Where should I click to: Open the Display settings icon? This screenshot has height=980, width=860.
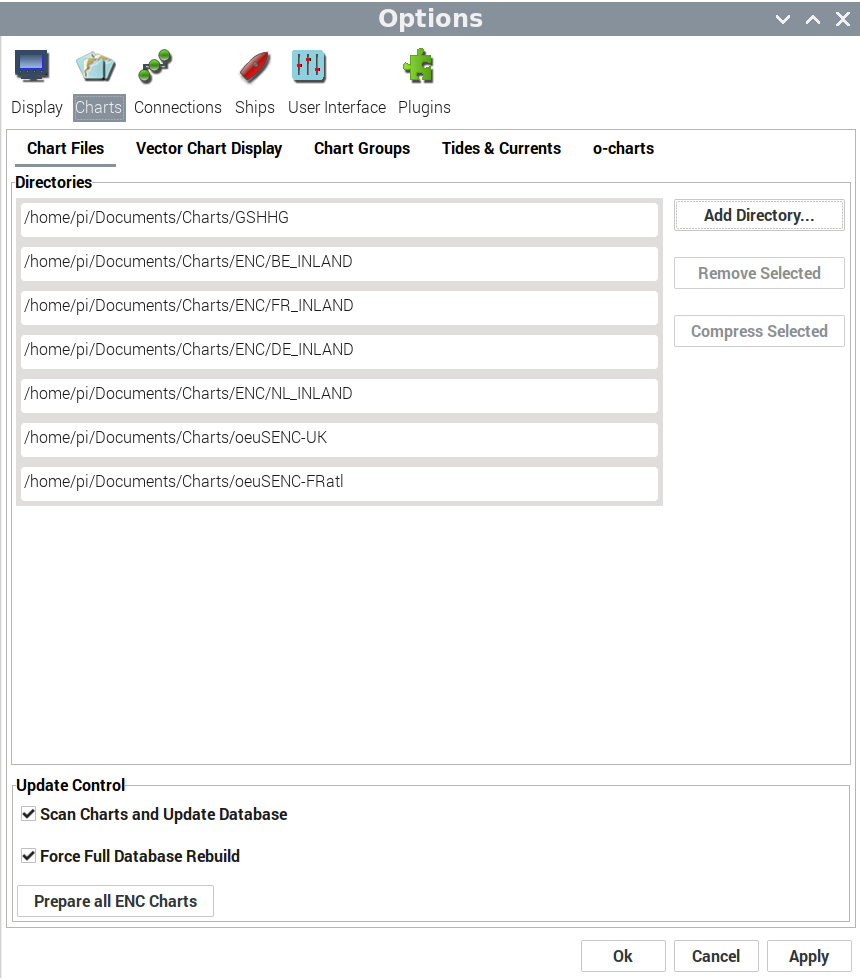click(33, 67)
